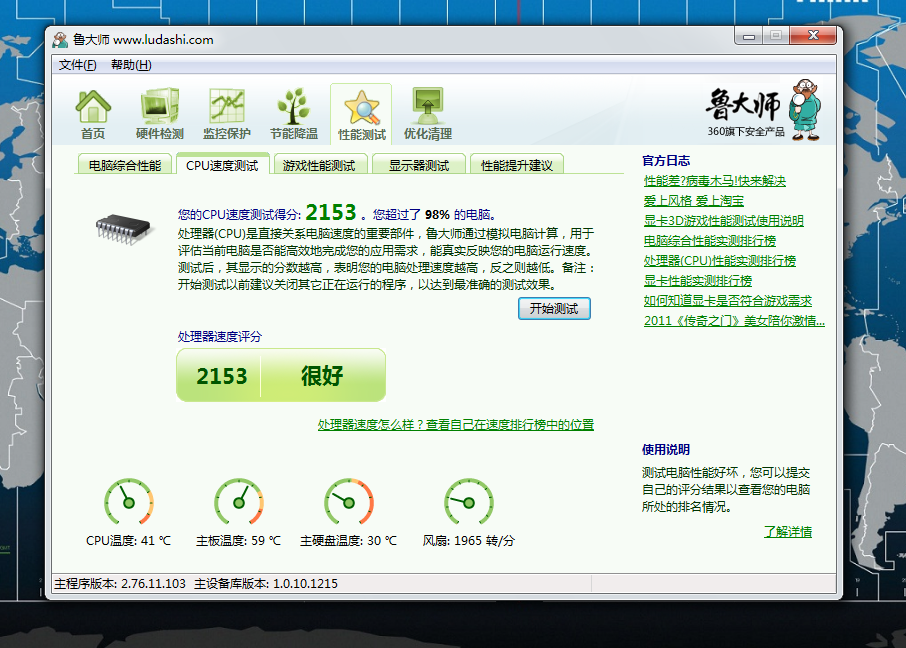
Task: Click the 360旗下安全产品 caption
Action: 746,132
